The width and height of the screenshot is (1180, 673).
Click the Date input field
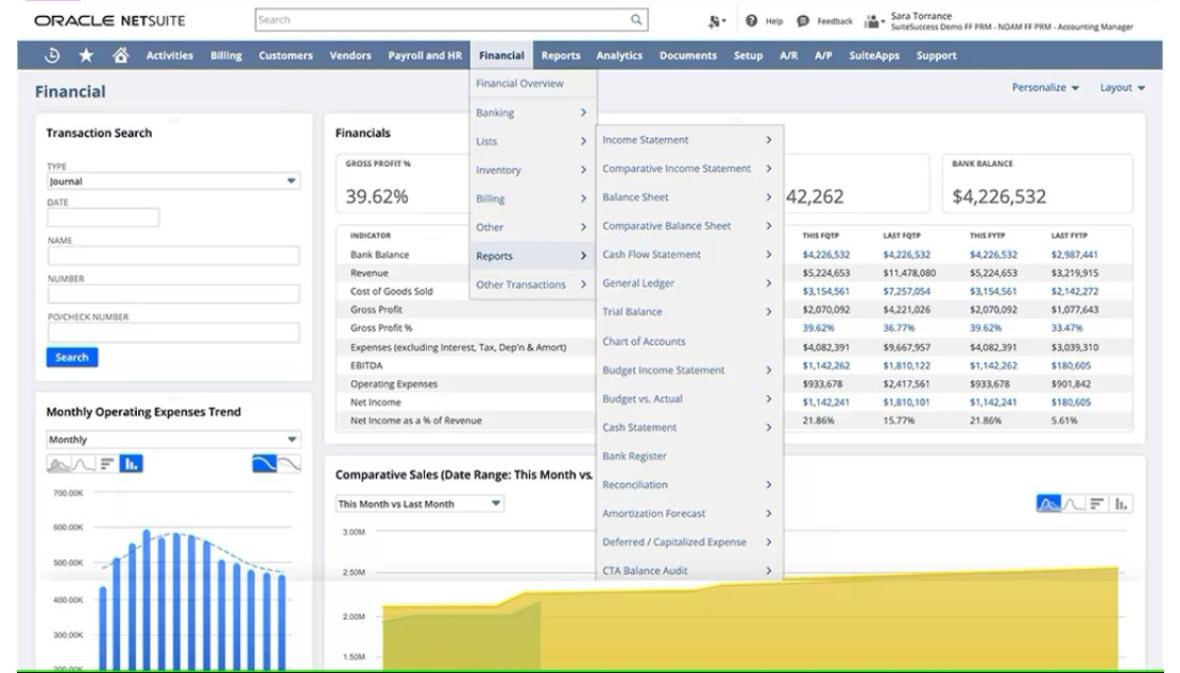click(103, 218)
